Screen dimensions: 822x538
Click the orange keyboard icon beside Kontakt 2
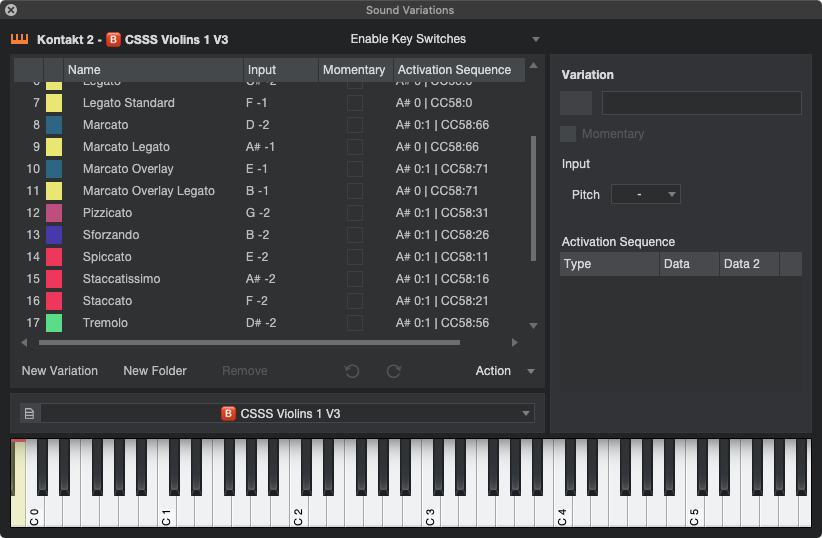click(x=19, y=39)
